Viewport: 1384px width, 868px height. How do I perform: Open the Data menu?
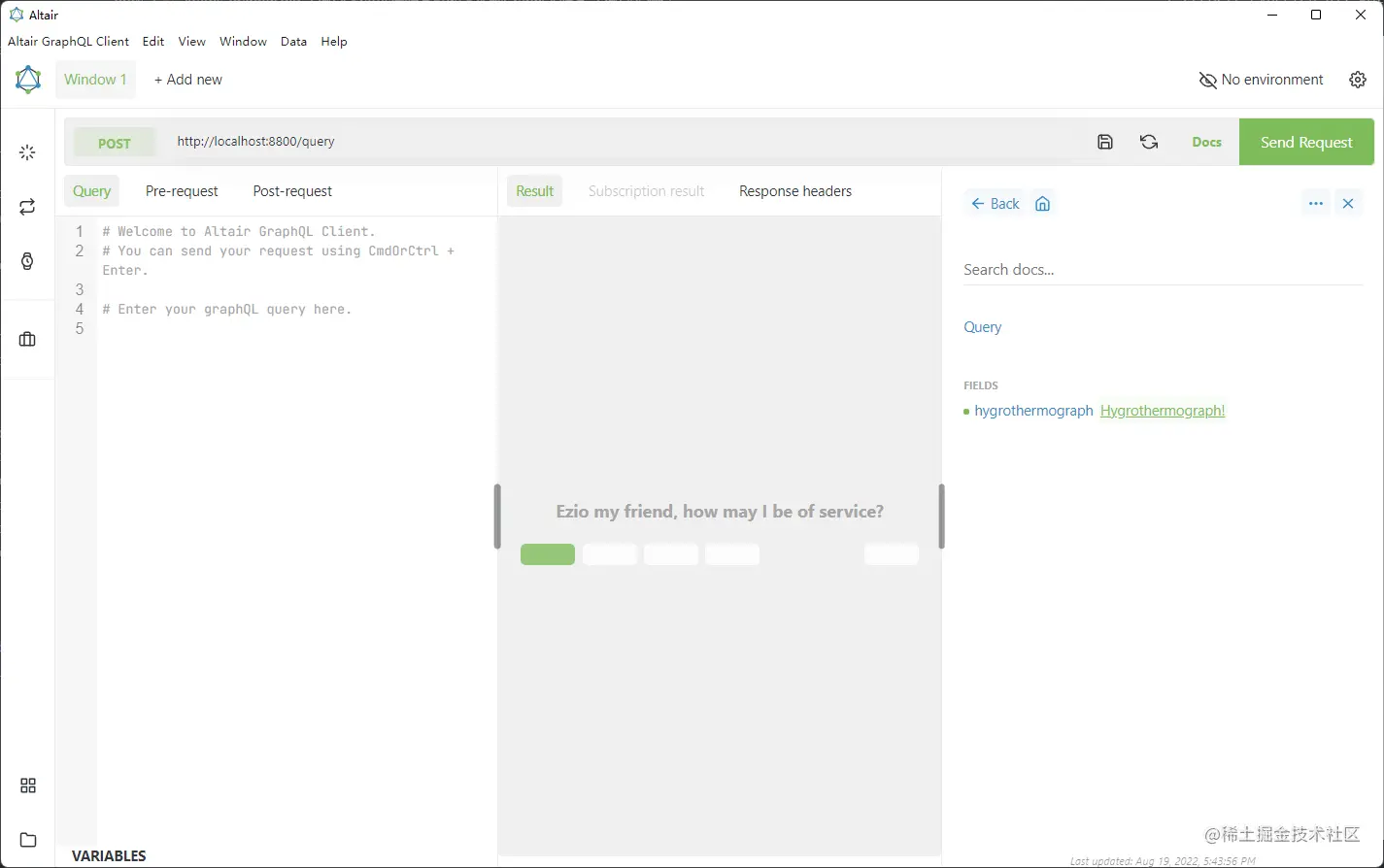(293, 41)
